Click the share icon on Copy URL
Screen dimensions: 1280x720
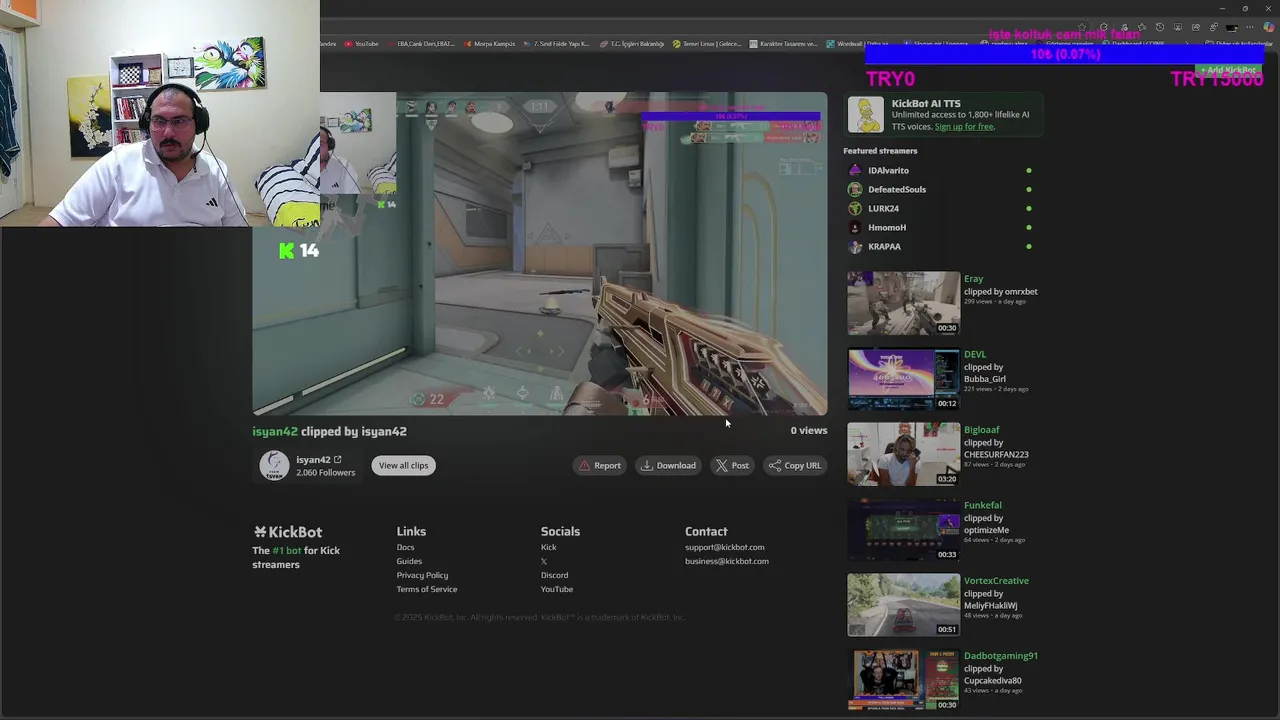[x=774, y=465]
